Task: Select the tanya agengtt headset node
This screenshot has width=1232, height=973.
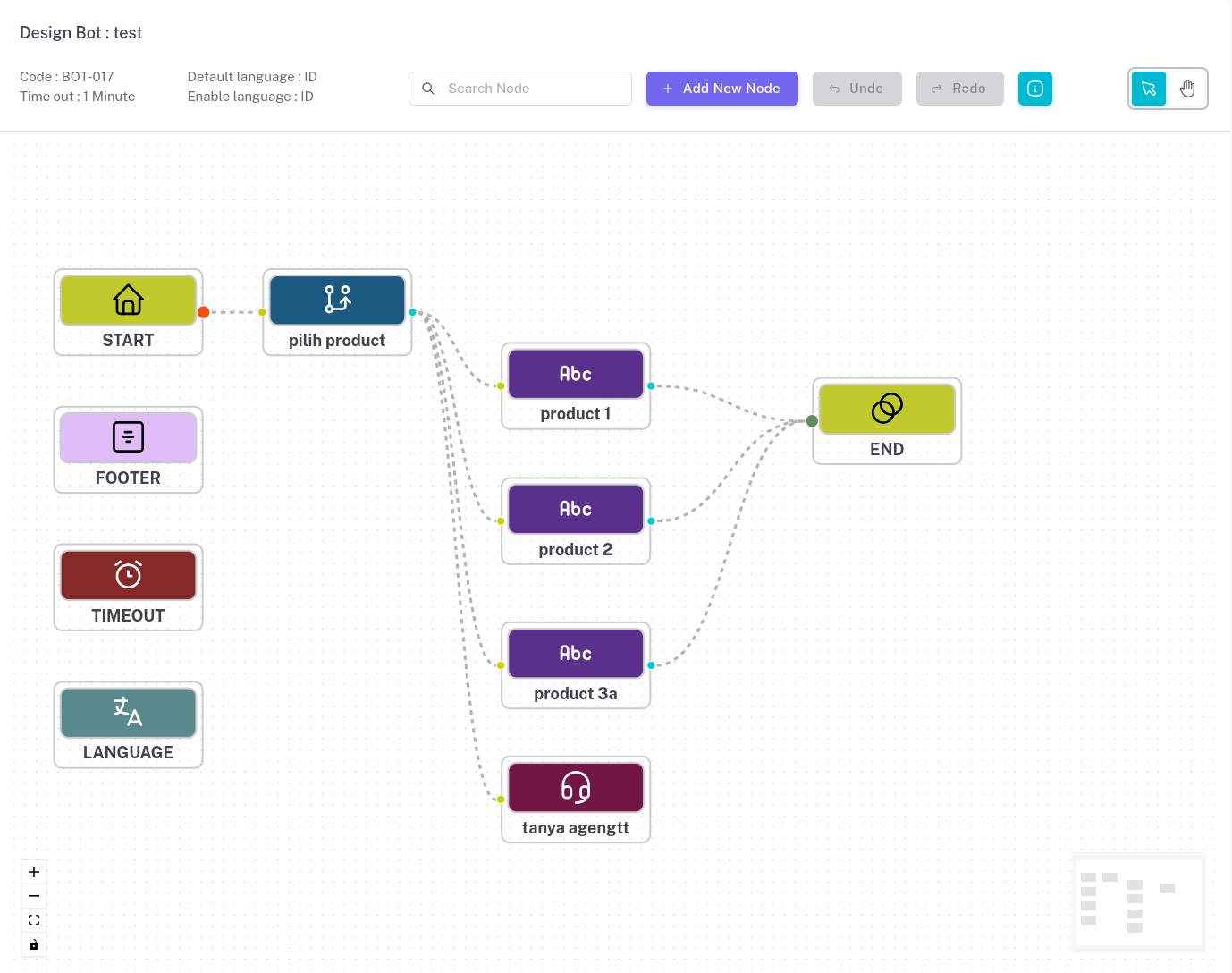Action: [576, 788]
